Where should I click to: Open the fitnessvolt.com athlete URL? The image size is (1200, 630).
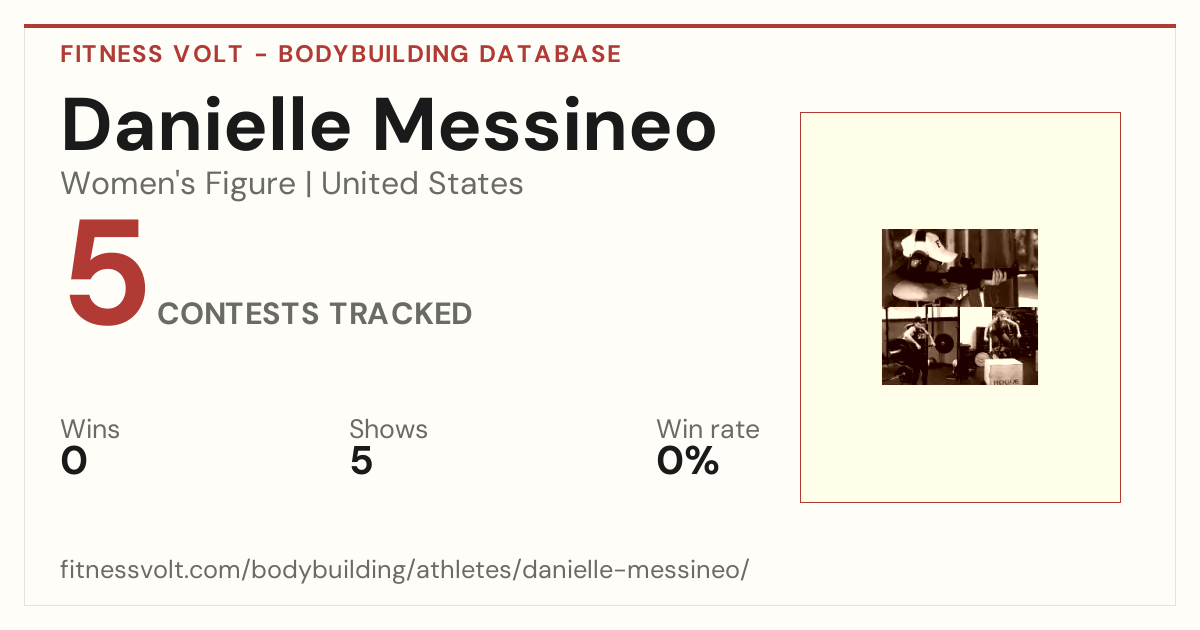(x=405, y=570)
